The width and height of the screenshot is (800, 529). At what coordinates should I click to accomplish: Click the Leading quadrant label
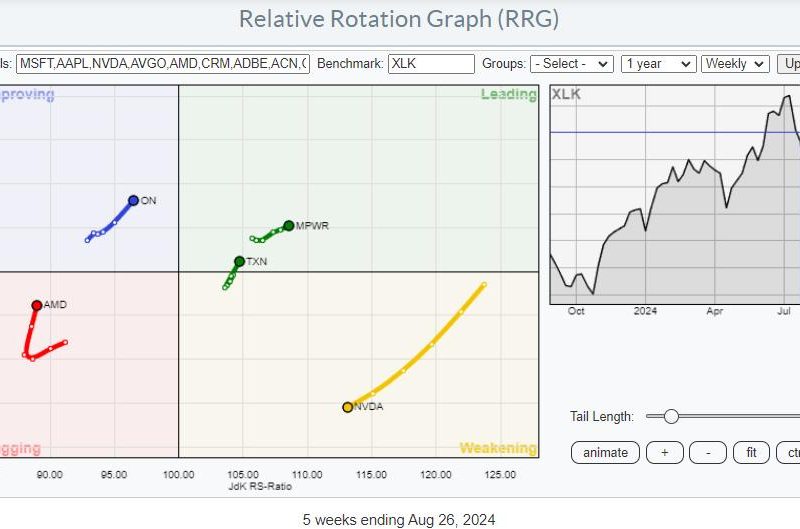509,94
